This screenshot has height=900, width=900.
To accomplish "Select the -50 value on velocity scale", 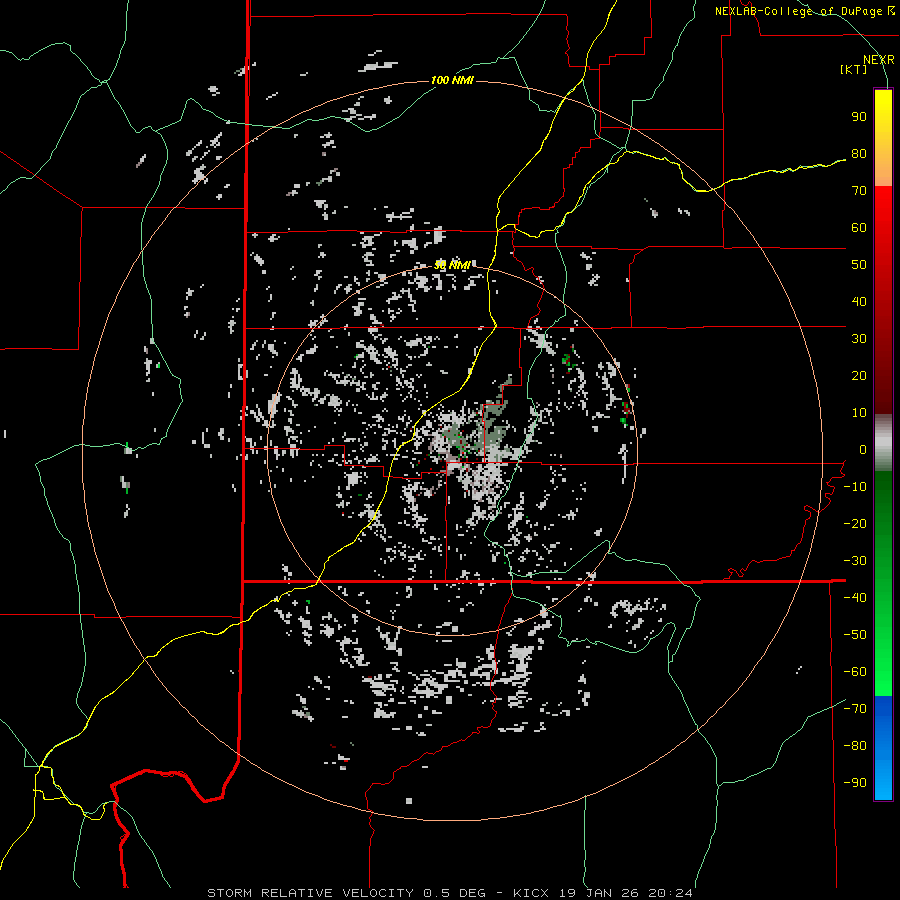I will pos(855,635).
